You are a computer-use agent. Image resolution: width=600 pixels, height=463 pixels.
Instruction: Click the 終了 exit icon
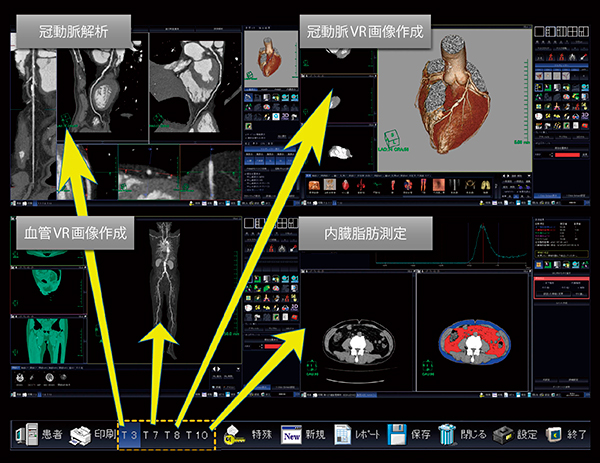click(558, 435)
